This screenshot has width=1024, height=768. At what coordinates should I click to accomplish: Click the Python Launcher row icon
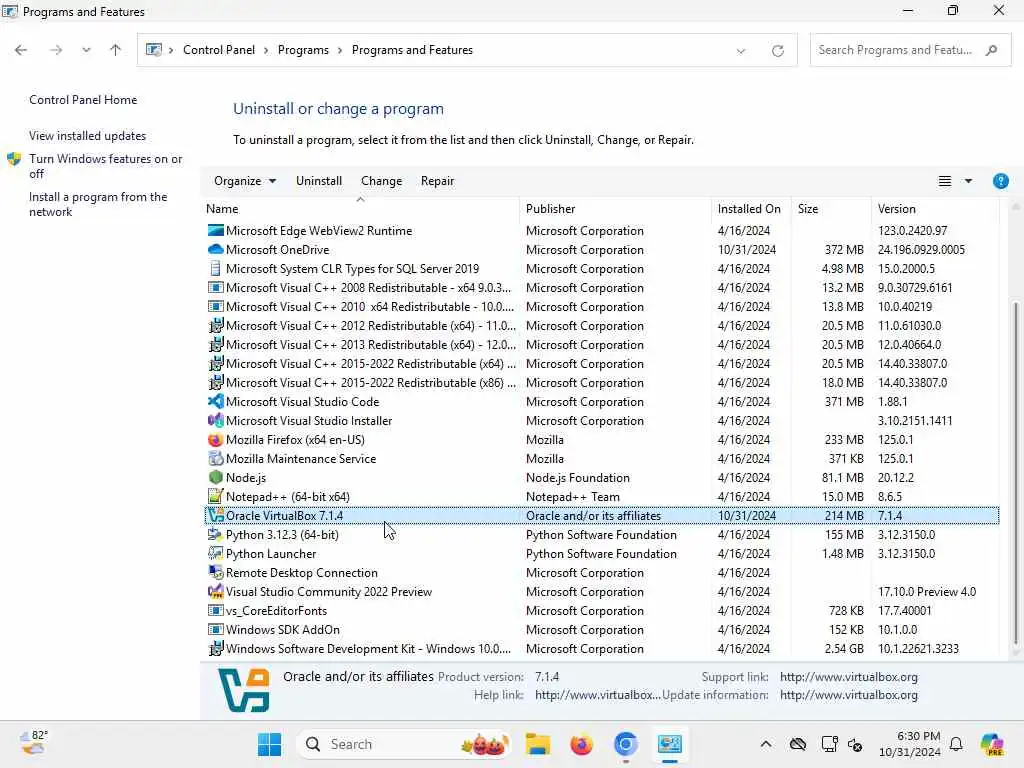[x=215, y=553]
